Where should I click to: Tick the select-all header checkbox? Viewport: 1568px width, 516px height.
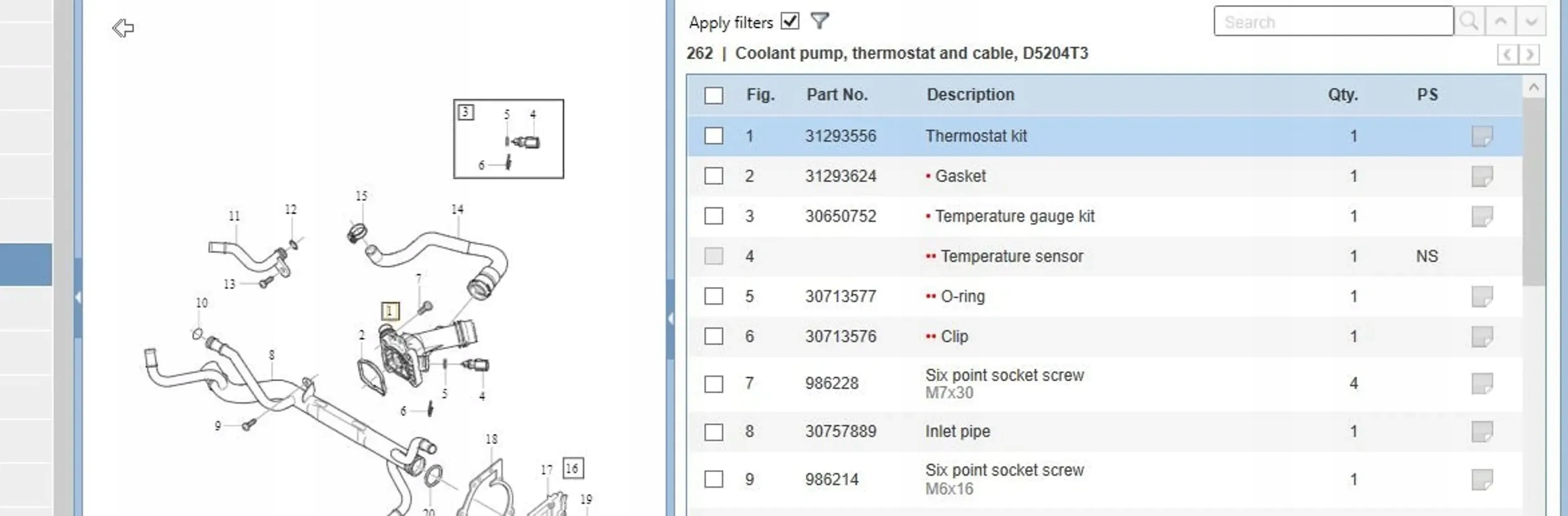pyautogui.click(x=713, y=95)
